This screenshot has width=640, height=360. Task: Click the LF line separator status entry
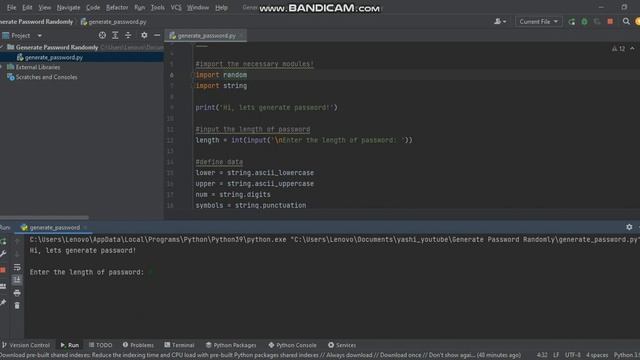coord(556,355)
